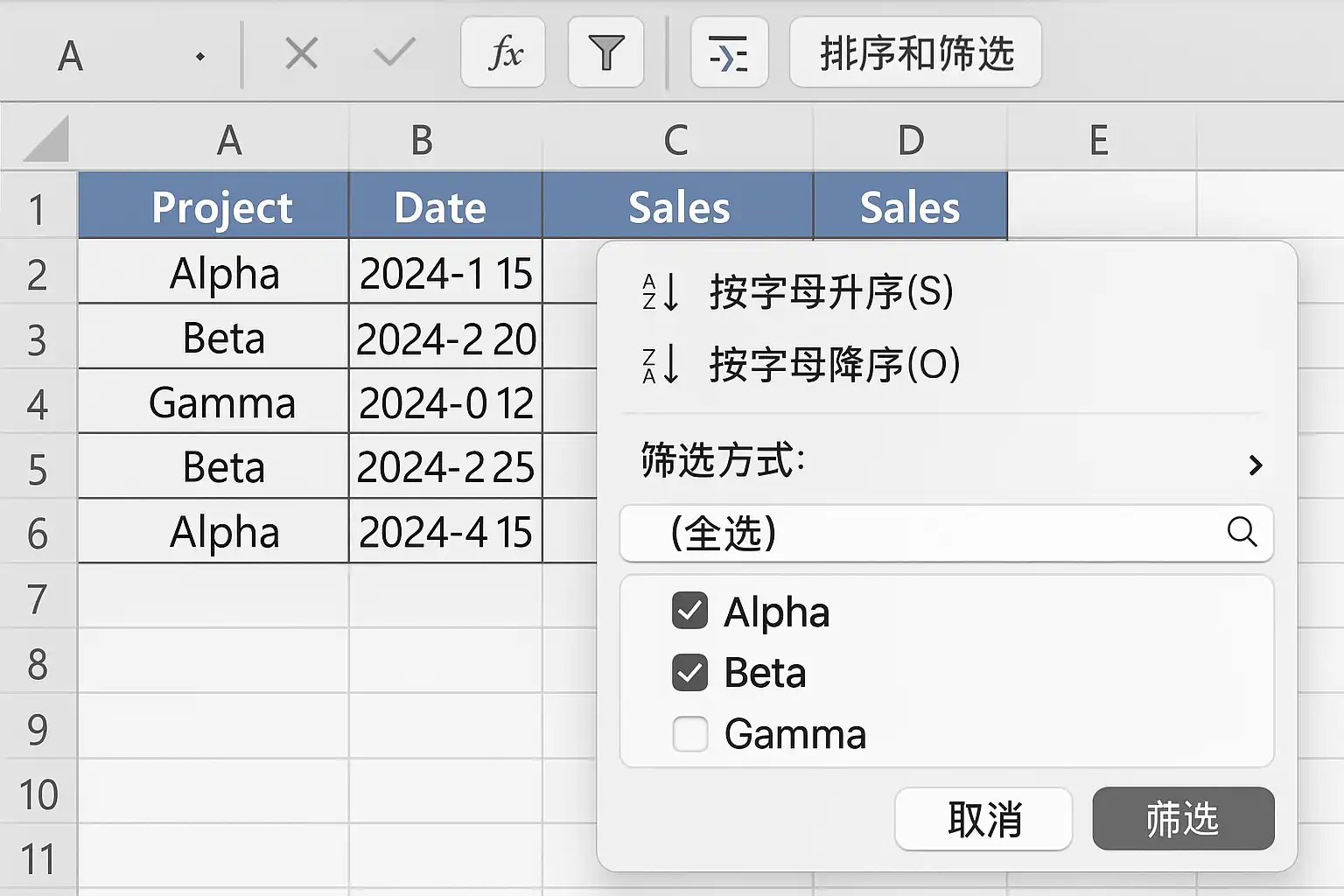Click the fx insert function icon
The image size is (1344, 896).
(x=503, y=52)
